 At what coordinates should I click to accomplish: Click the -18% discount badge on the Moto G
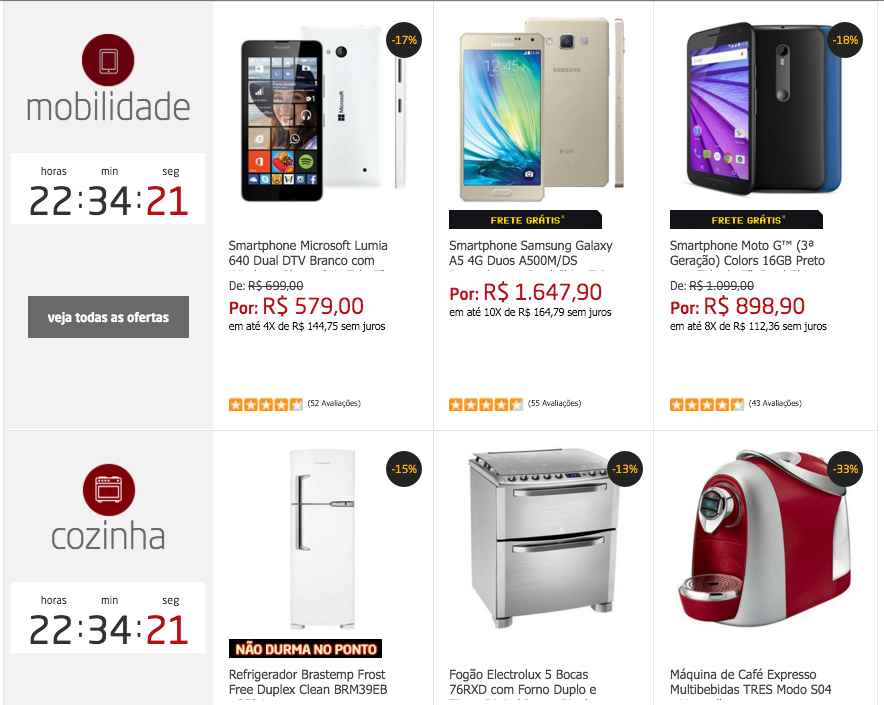click(x=845, y=40)
